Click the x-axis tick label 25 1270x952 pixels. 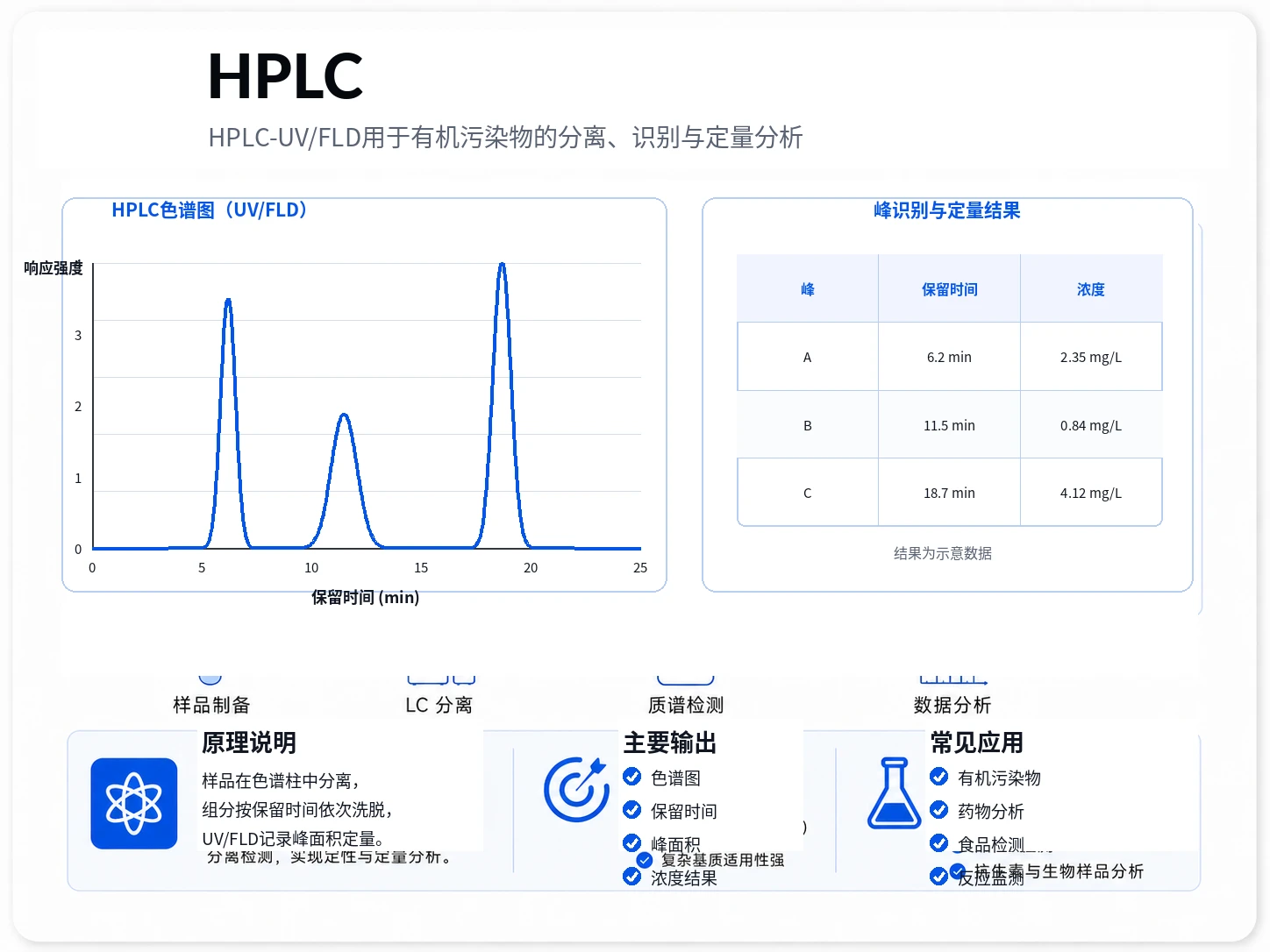pyautogui.click(x=640, y=568)
